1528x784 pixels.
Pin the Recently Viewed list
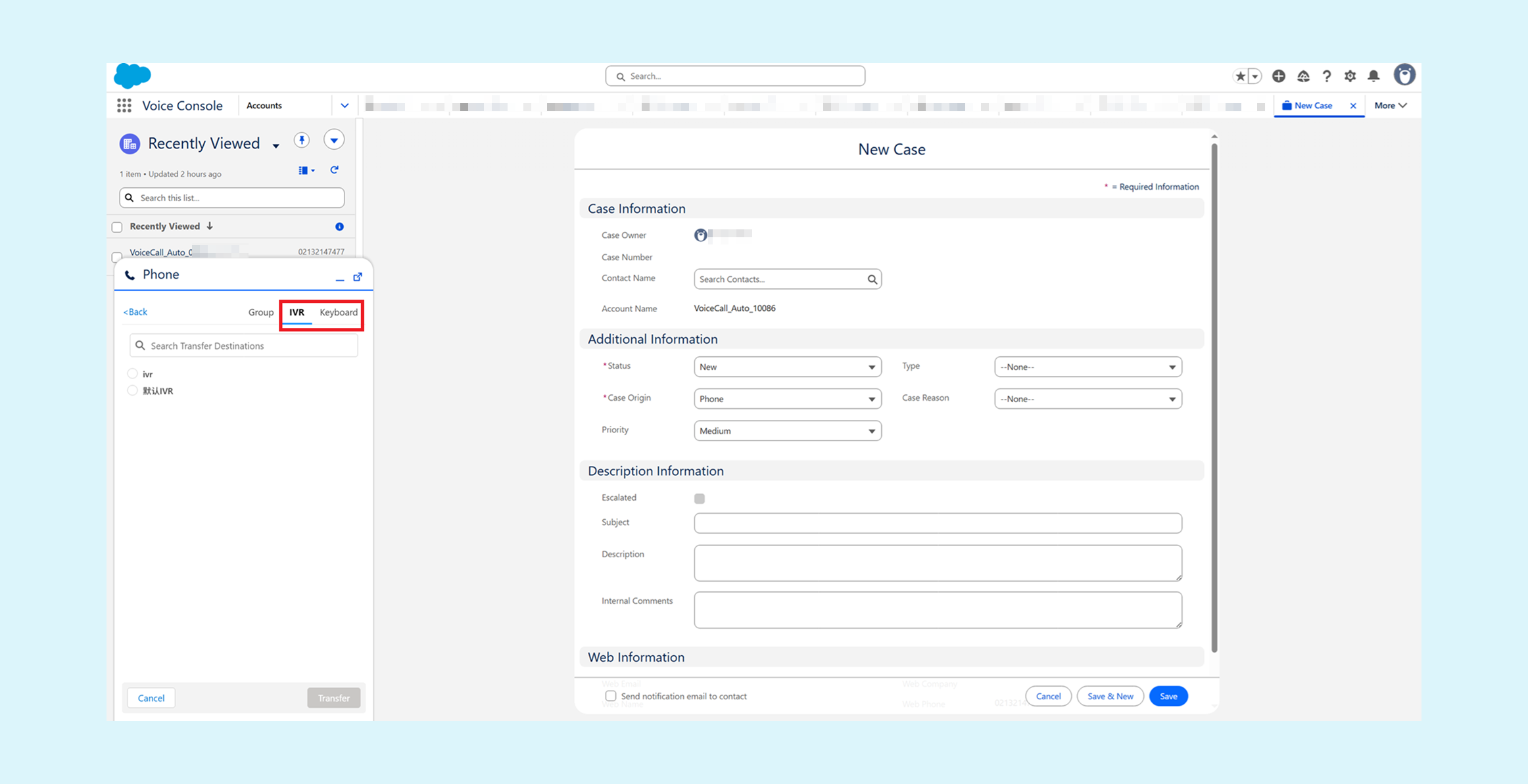[x=301, y=140]
